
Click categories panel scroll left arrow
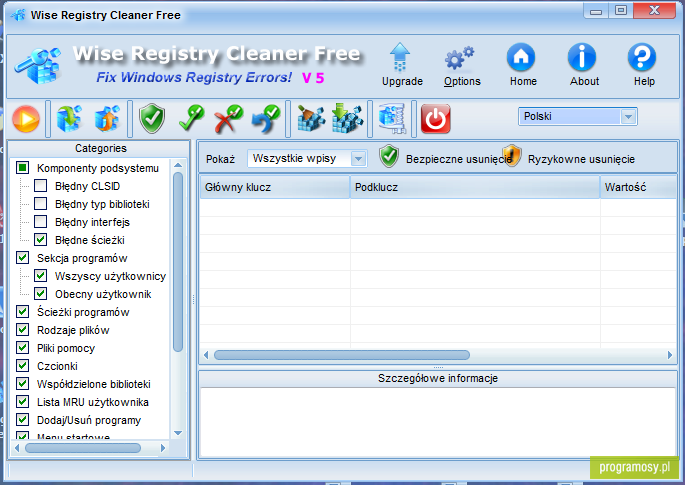coord(17,448)
